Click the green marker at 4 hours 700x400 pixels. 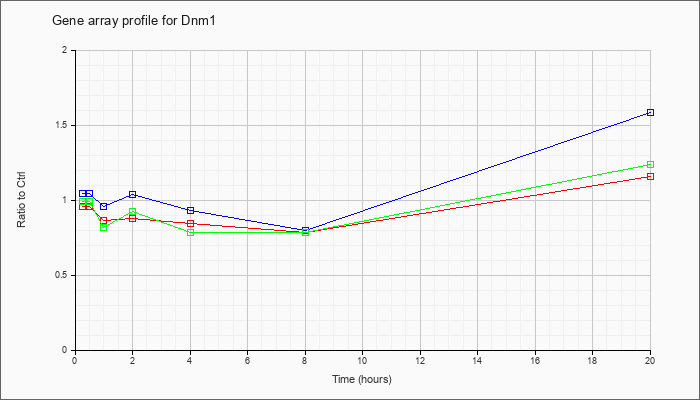click(191, 232)
